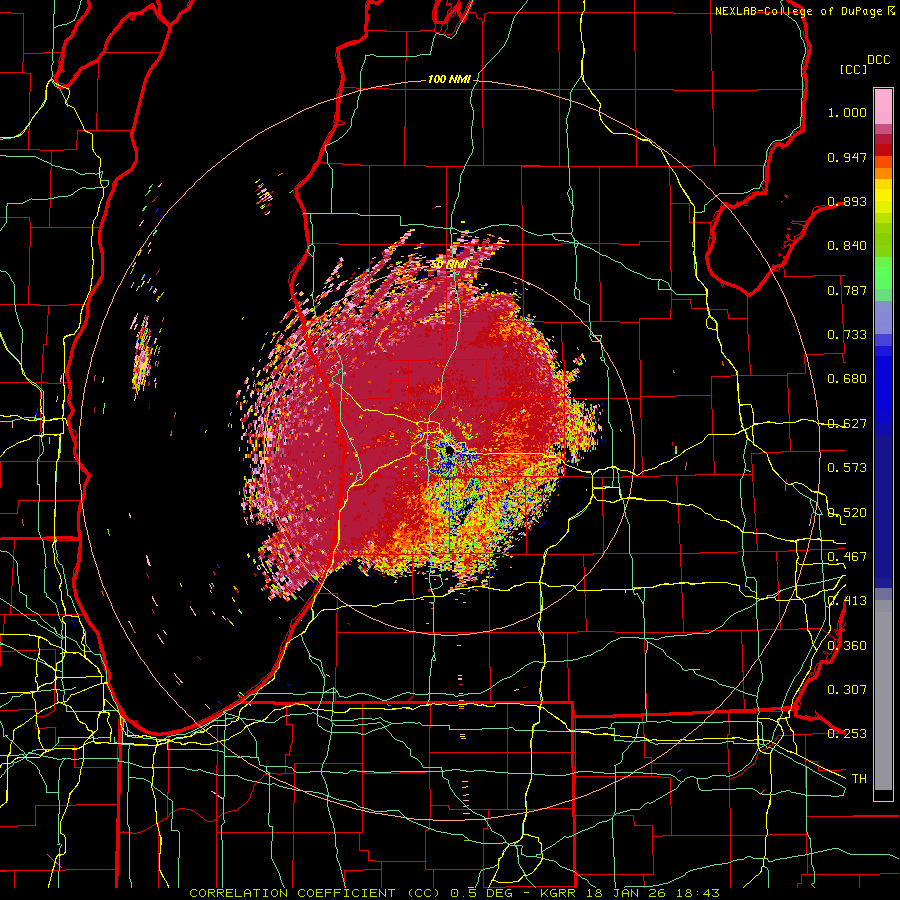Click the Correlation Coefficient caption at bottom
Viewport: 900px width, 900px height.
[x=453, y=893]
